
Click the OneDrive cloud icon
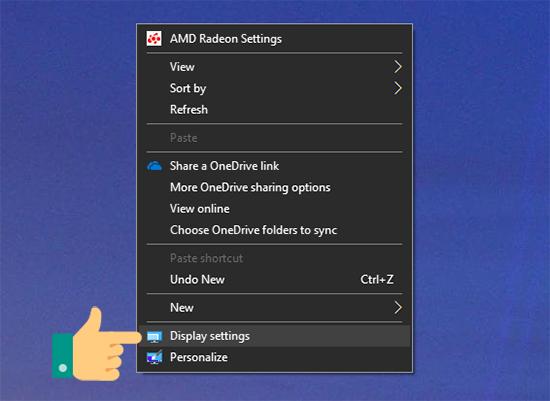pyautogui.click(x=154, y=166)
